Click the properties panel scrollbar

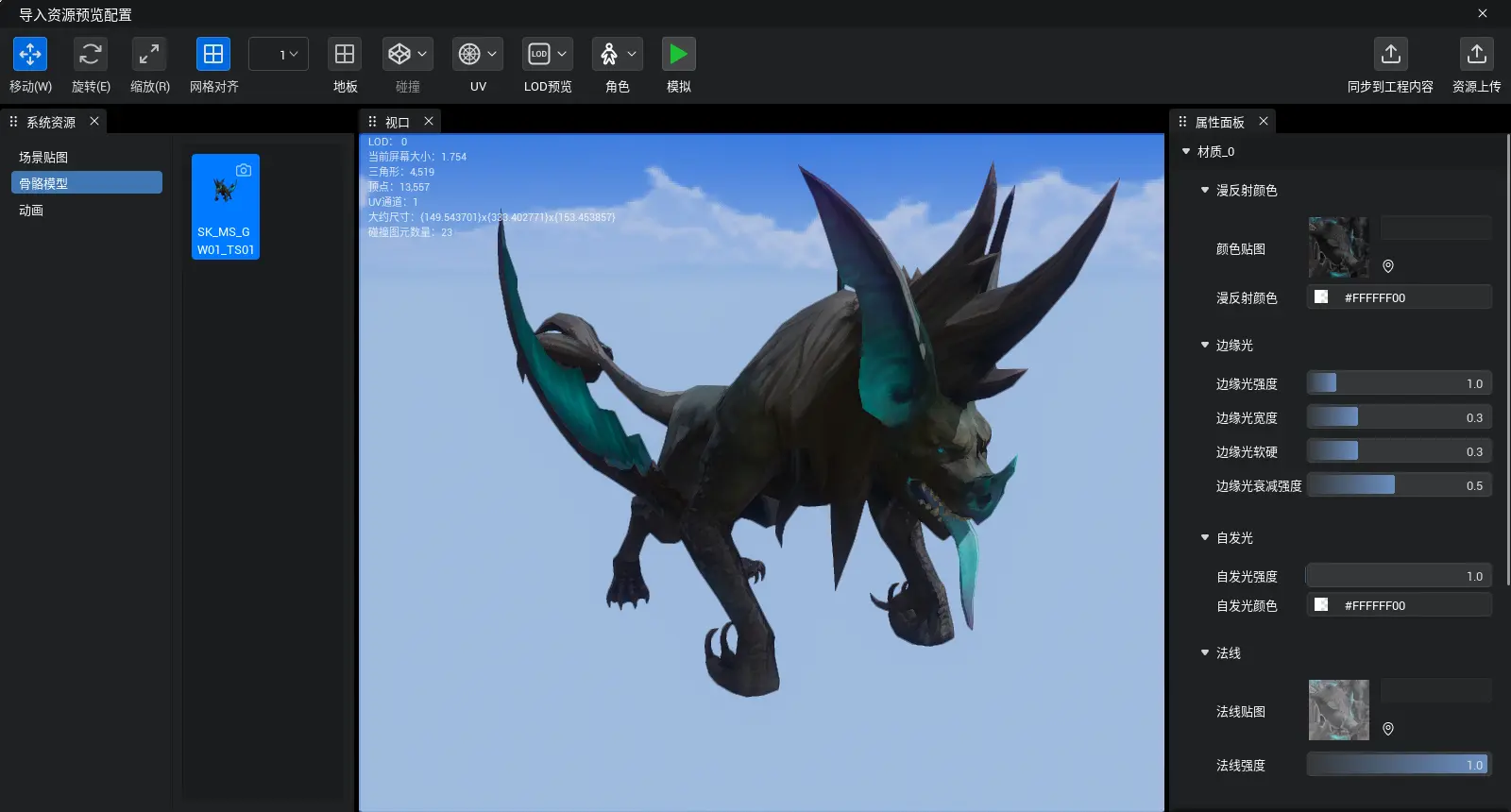tap(1507, 359)
